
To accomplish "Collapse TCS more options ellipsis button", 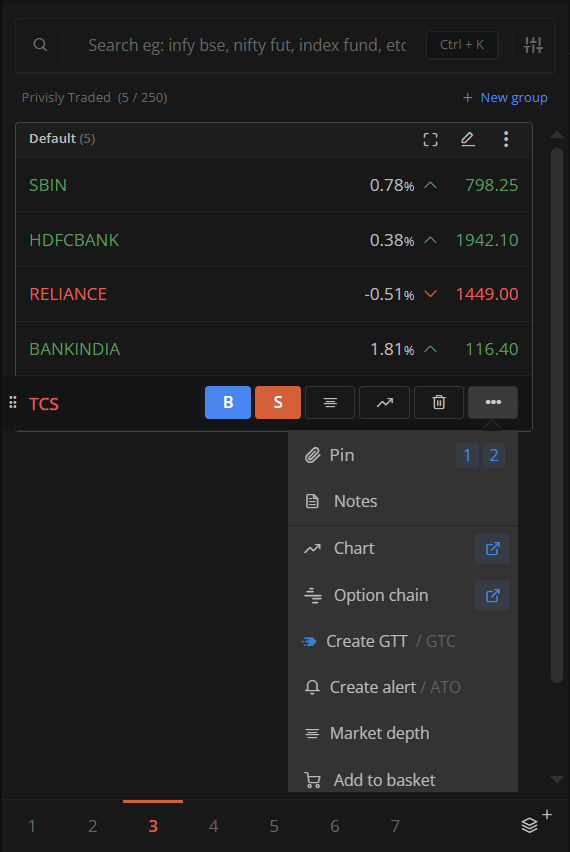I will point(493,403).
